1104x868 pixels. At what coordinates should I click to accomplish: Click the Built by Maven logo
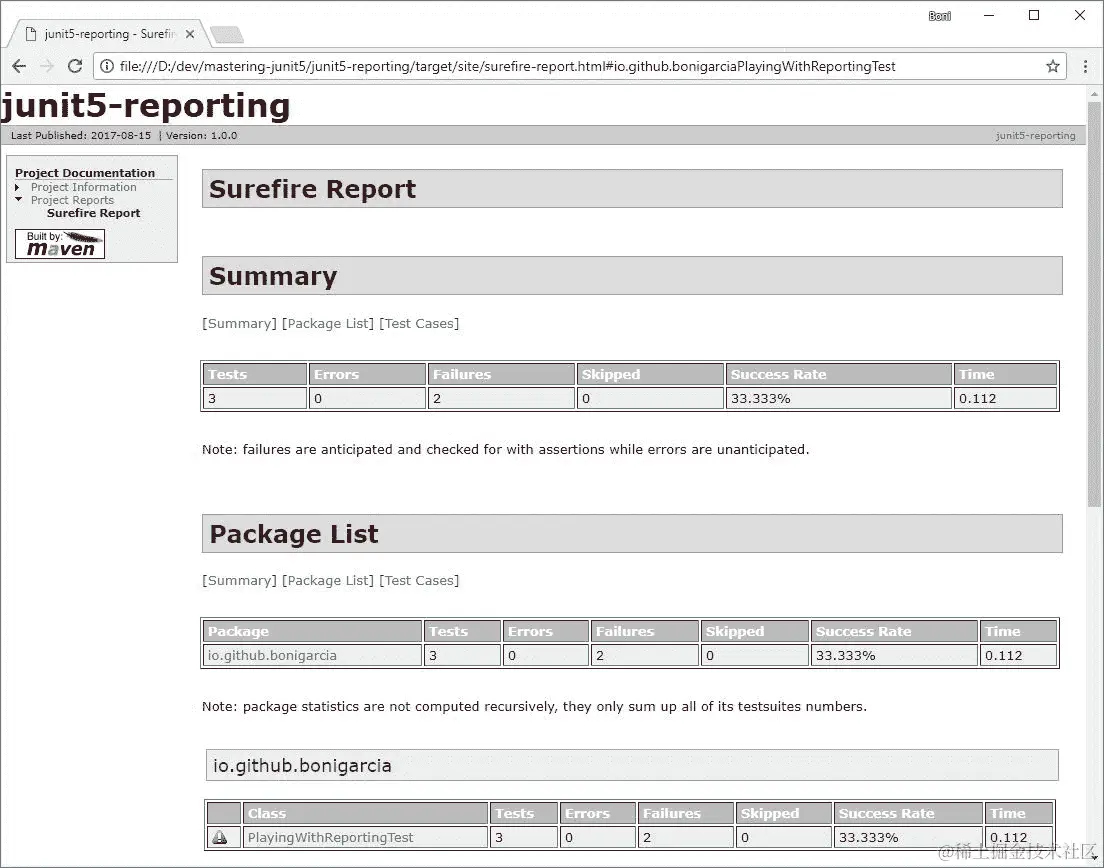pos(60,244)
